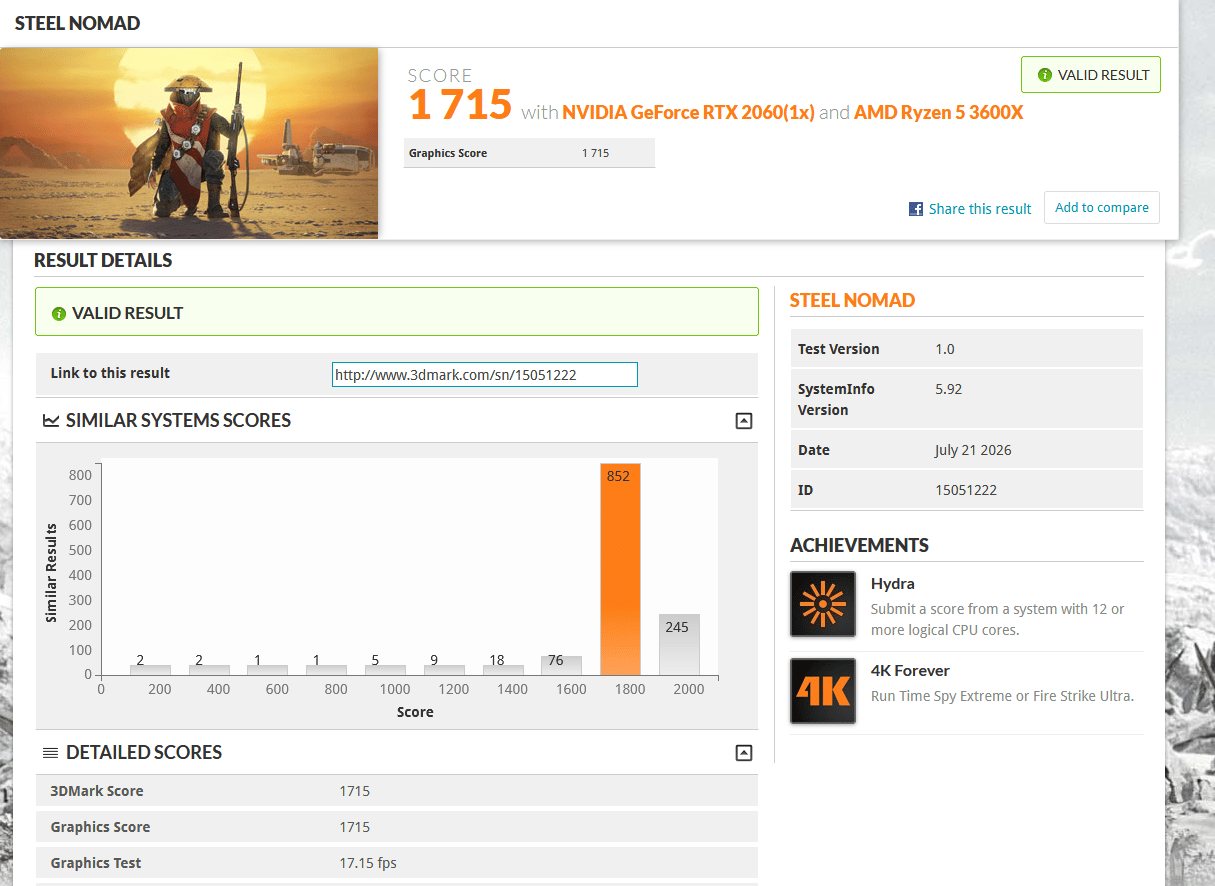Screen dimensions: 1215x886
Task: Click the Share this result link
Action: click(979, 209)
